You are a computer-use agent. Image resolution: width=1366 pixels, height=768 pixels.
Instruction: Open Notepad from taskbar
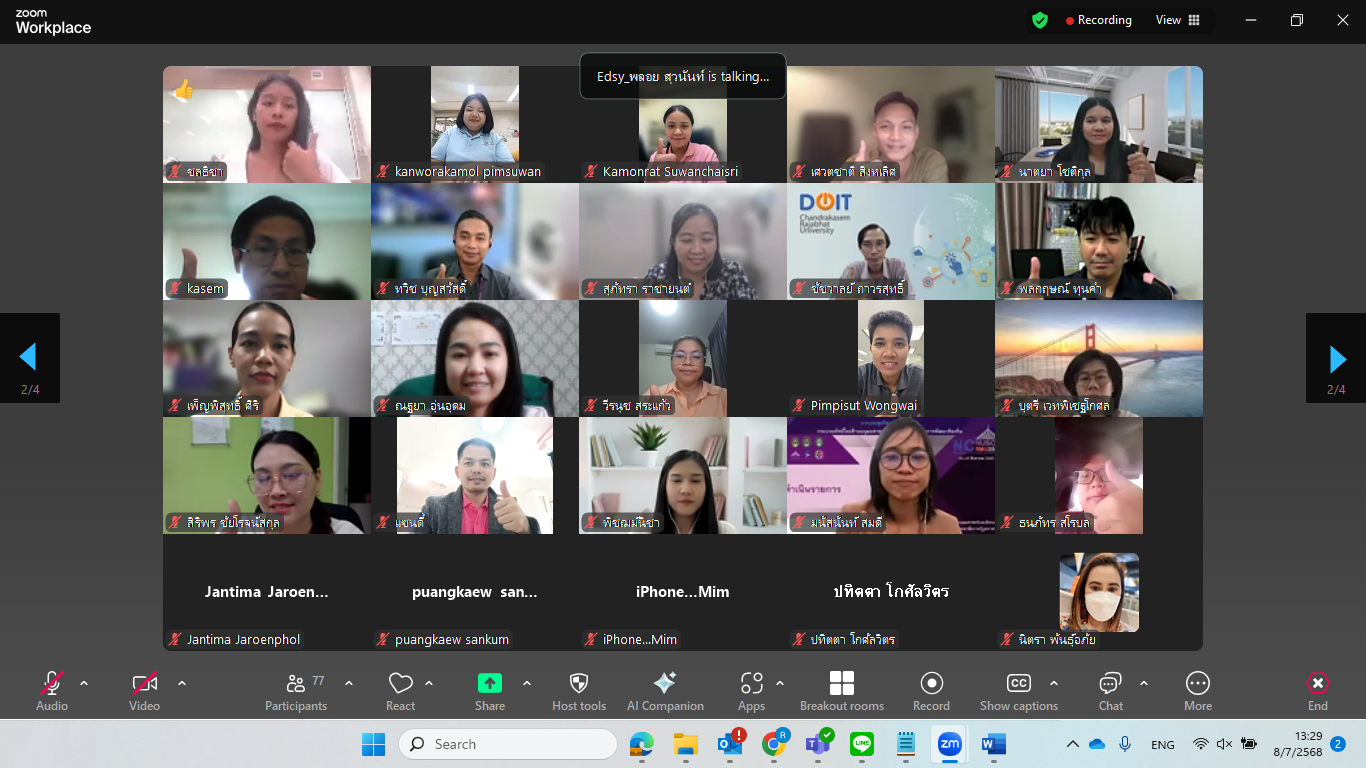click(x=906, y=744)
